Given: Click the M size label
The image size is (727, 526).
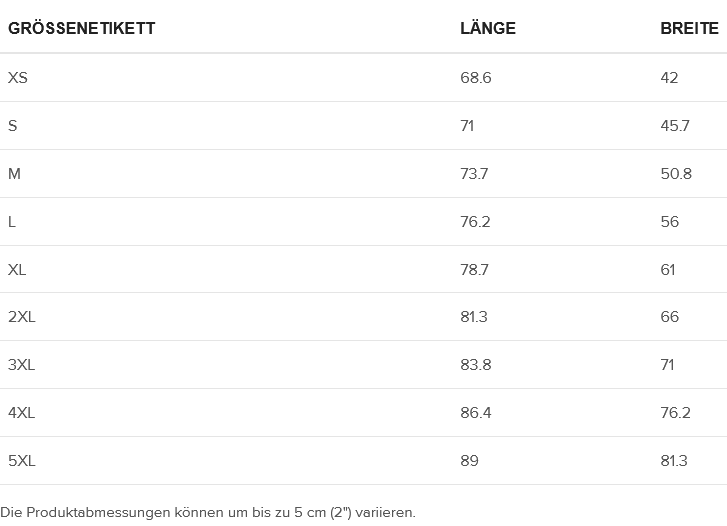Looking at the screenshot, I should click(14, 174).
